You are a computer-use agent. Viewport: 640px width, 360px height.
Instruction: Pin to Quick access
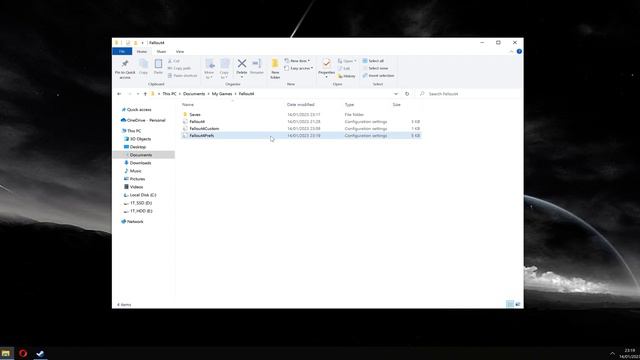125,69
